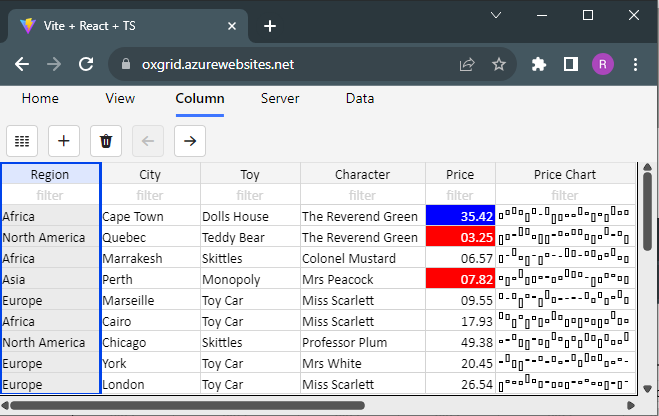Switch to the Home tab
Viewport: 659px width, 416px height.
pyautogui.click(x=40, y=99)
